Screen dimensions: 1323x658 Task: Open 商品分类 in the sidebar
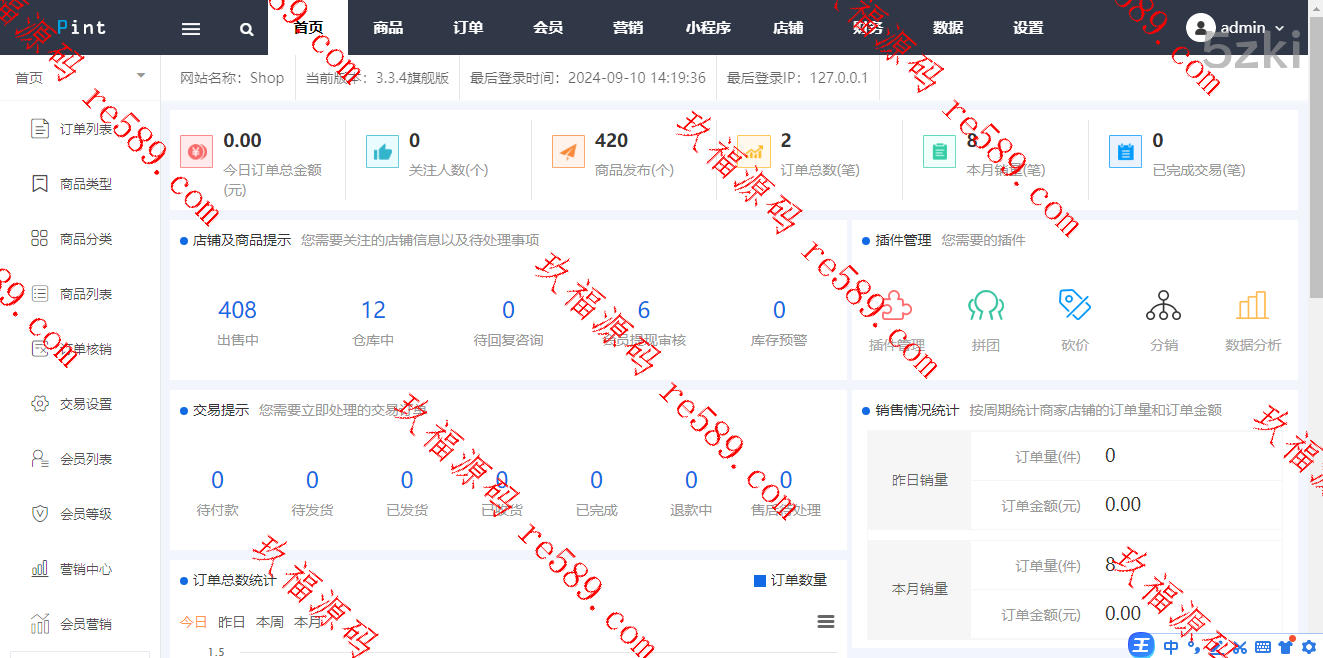pyautogui.click(x=85, y=239)
